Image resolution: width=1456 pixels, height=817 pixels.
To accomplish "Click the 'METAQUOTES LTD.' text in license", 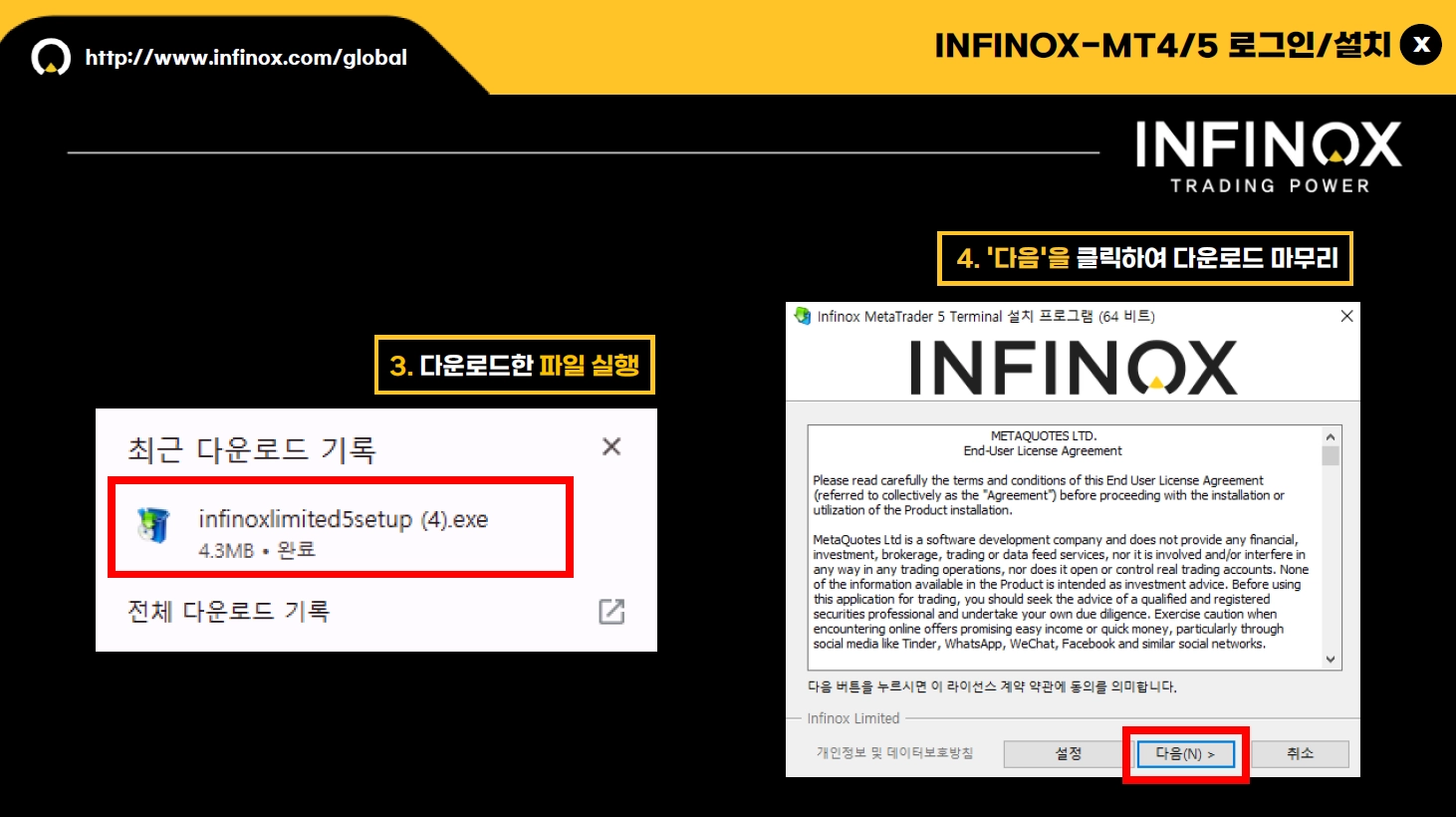I will (1043, 436).
